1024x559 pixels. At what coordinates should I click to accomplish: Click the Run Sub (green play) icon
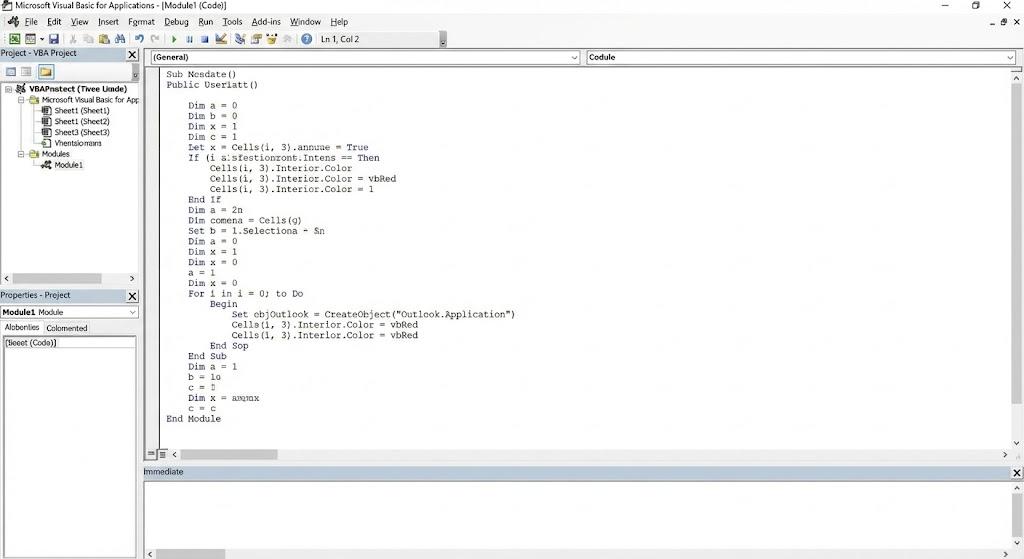coord(174,39)
